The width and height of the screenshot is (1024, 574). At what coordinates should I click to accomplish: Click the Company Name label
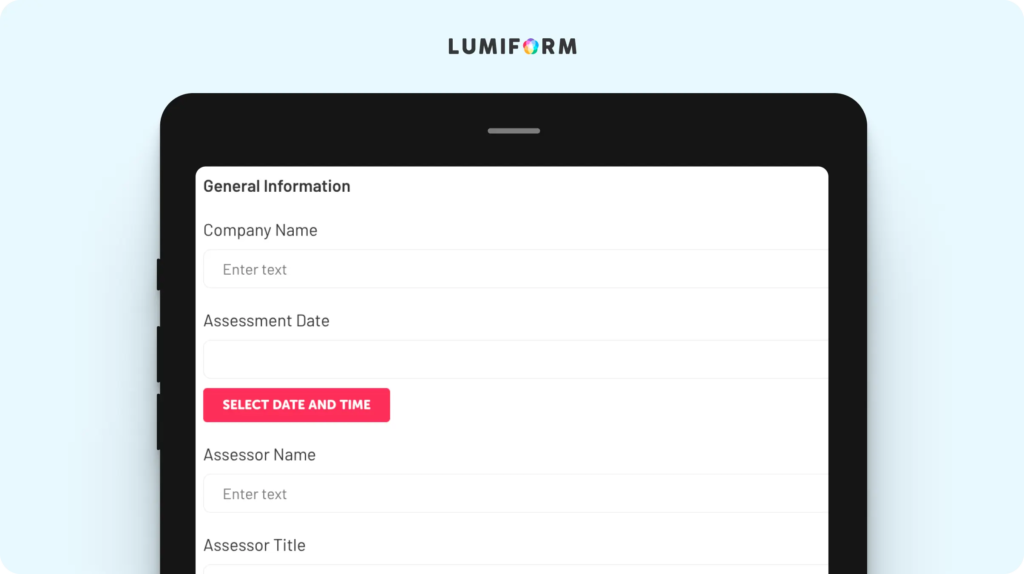pos(260,230)
